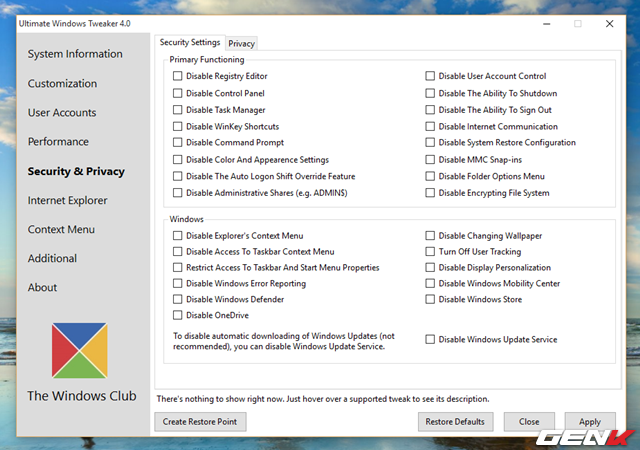Click the Create Restore Point button
The image size is (640, 450).
[200, 421]
